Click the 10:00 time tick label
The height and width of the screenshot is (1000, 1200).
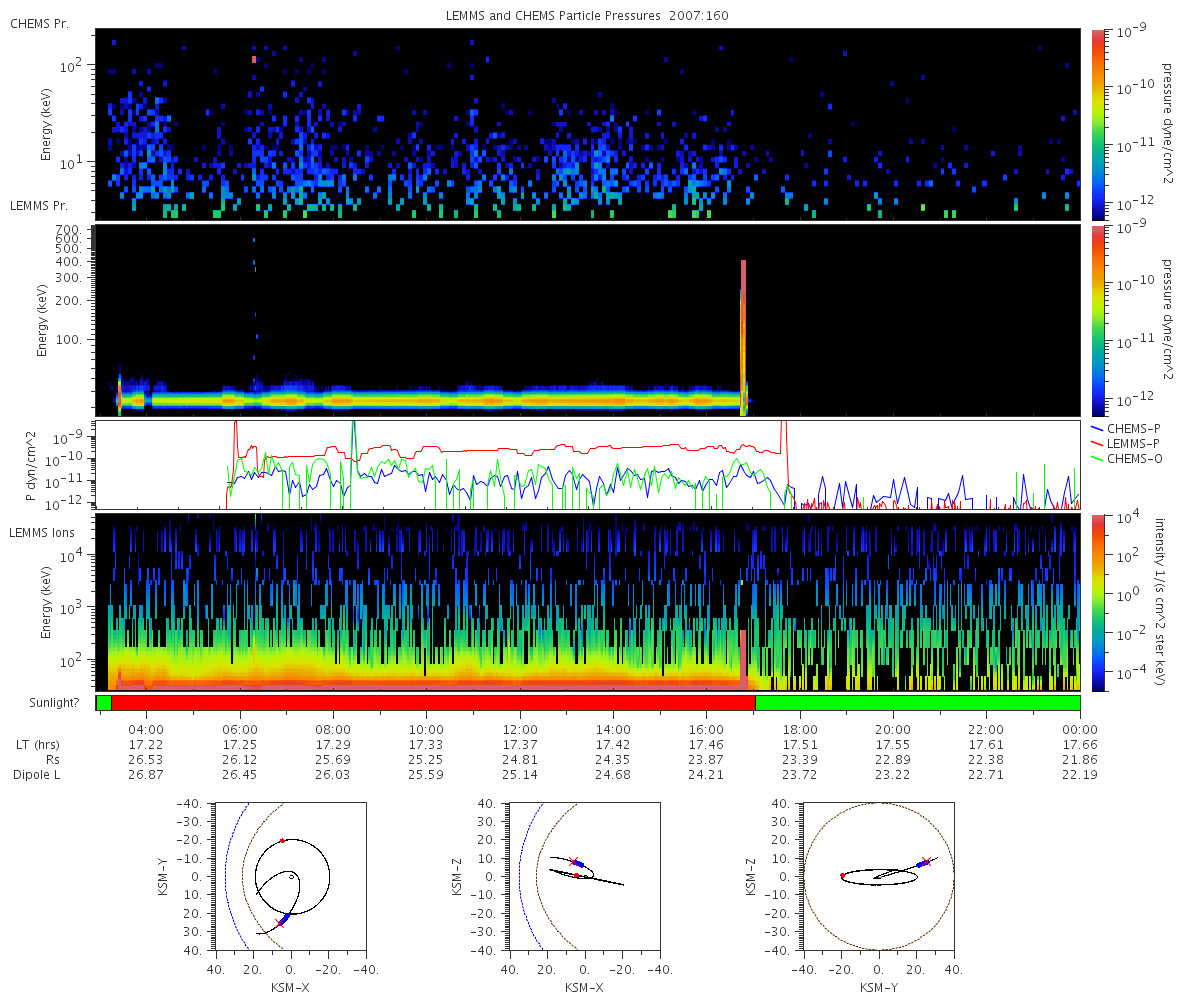[427, 729]
